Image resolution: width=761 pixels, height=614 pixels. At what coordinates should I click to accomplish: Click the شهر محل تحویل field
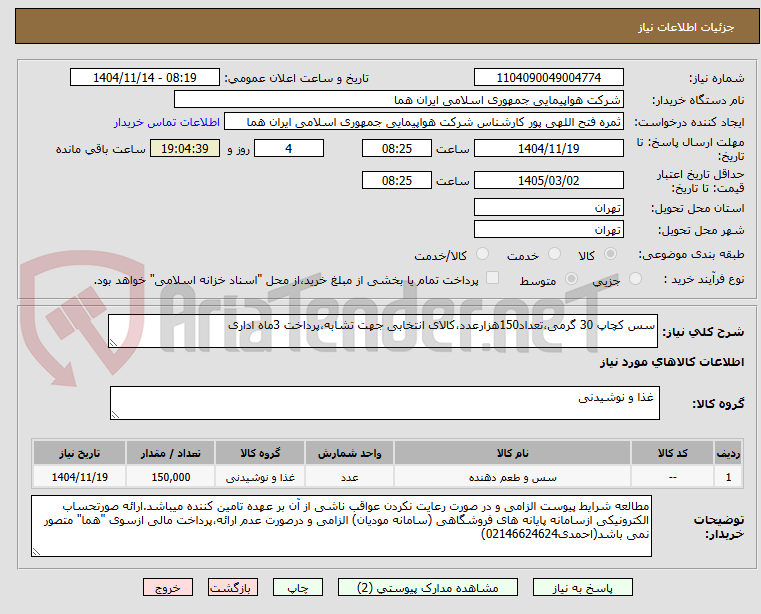click(x=548, y=230)
